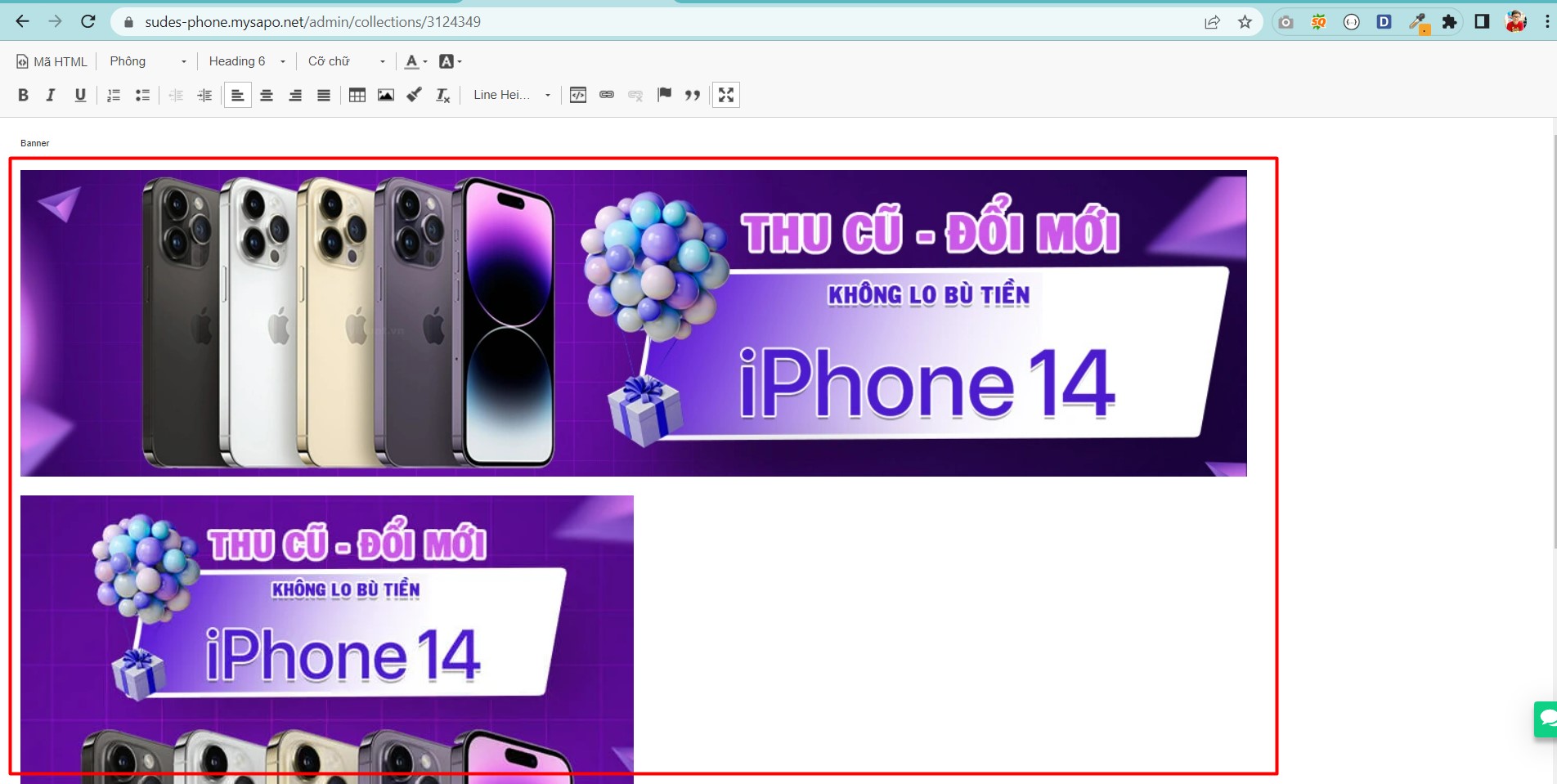Viewport: 1557px width, 784px height.
Task: Clear text formatting
Action: [443, 95]
